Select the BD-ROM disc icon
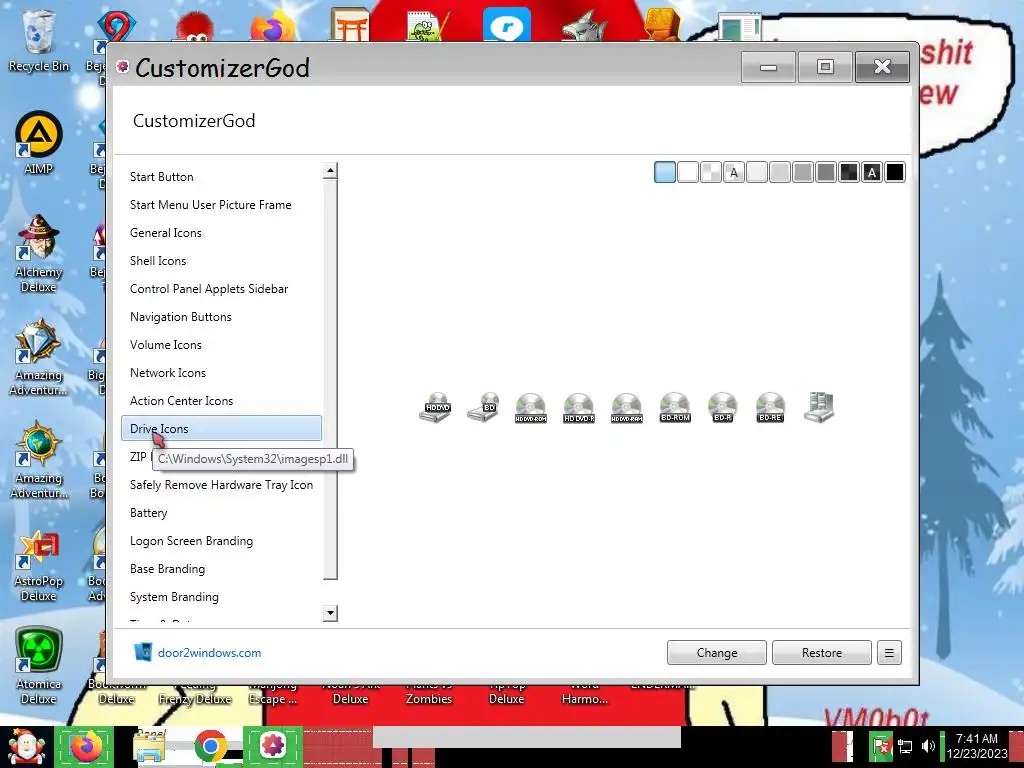 point(675,408)
